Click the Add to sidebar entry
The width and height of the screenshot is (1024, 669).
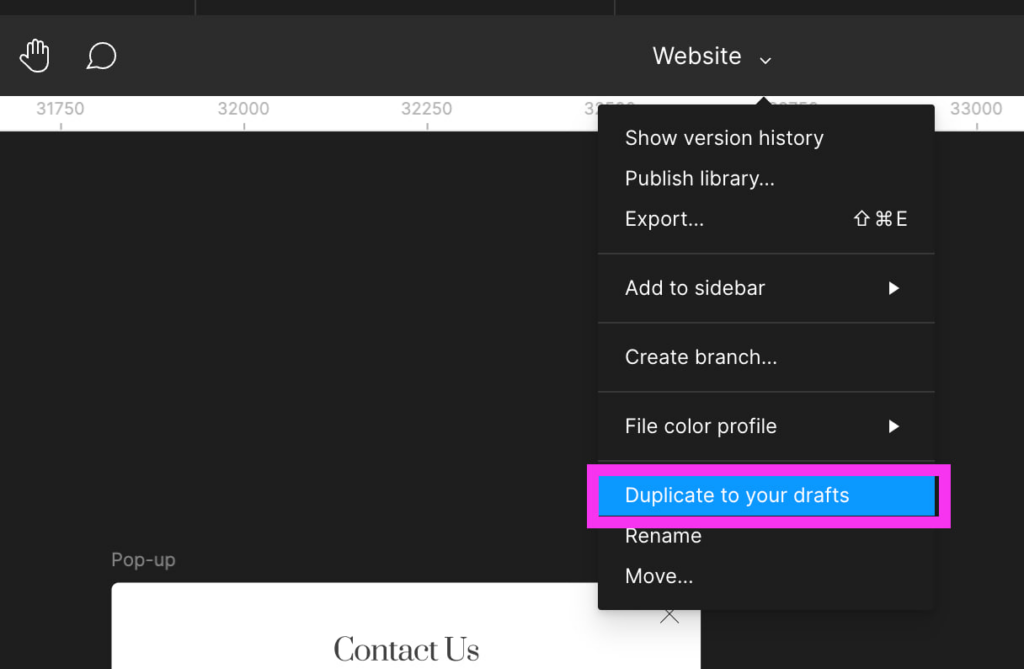694,288
